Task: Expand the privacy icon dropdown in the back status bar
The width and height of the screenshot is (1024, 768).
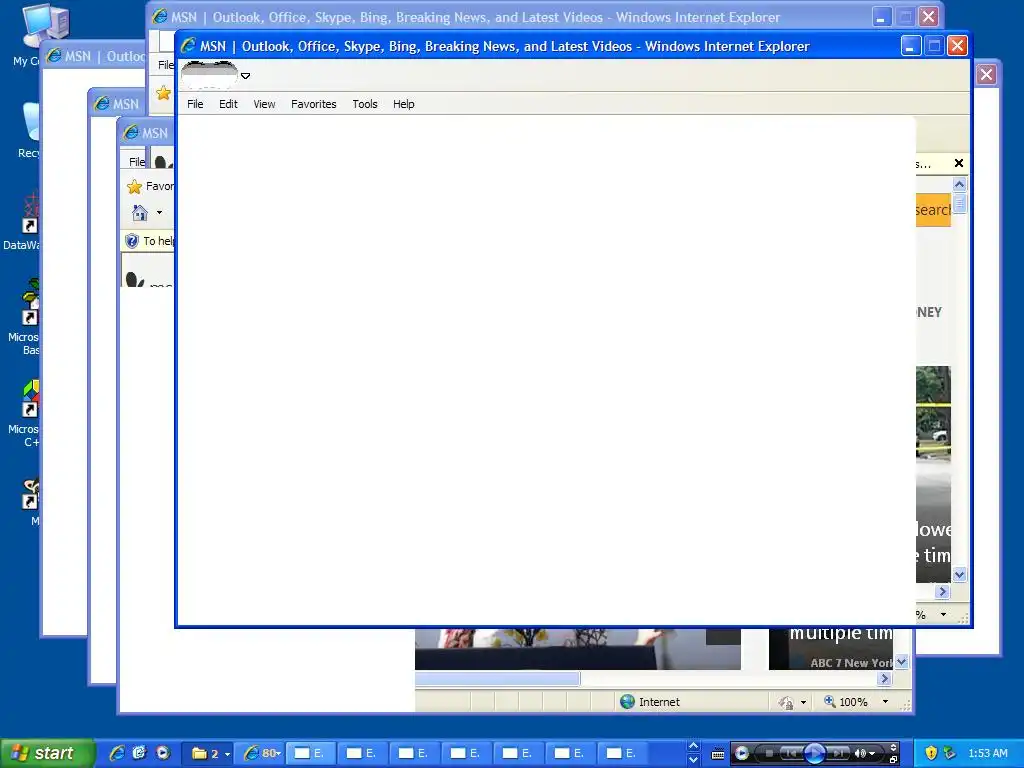Action: (x=803, y=703)
